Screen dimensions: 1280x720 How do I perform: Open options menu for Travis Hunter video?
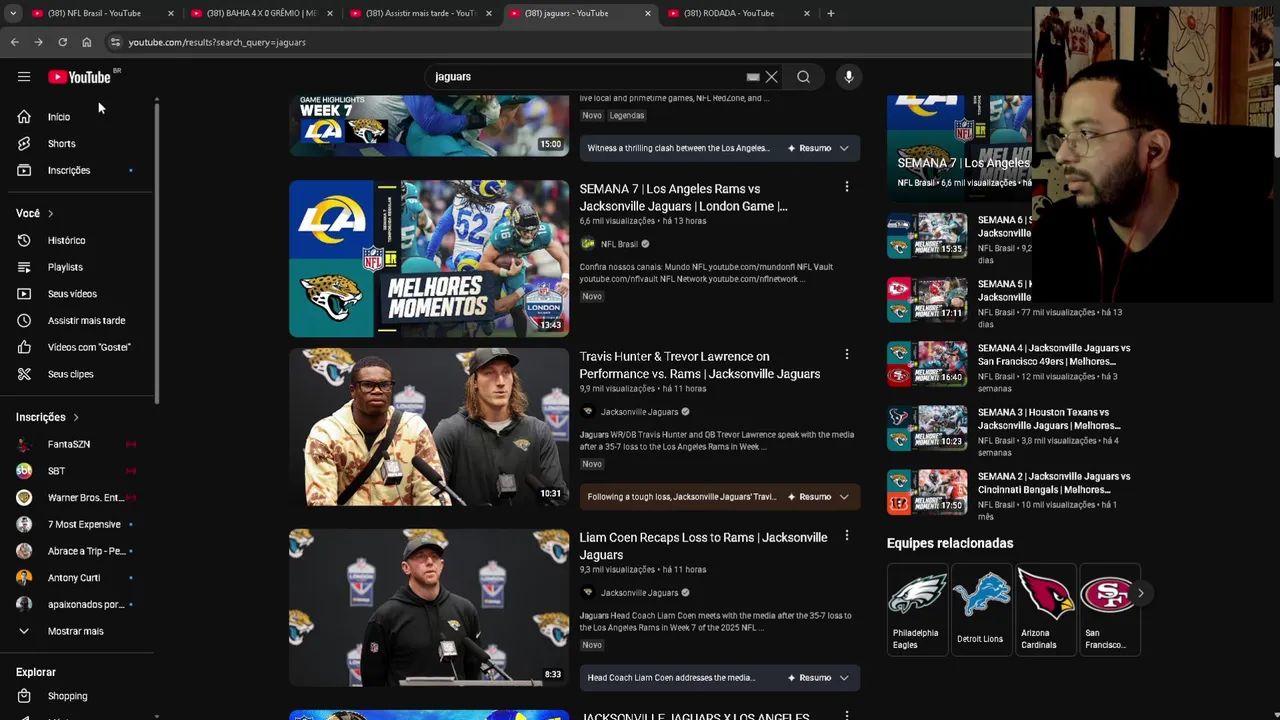tap(846, 354)
